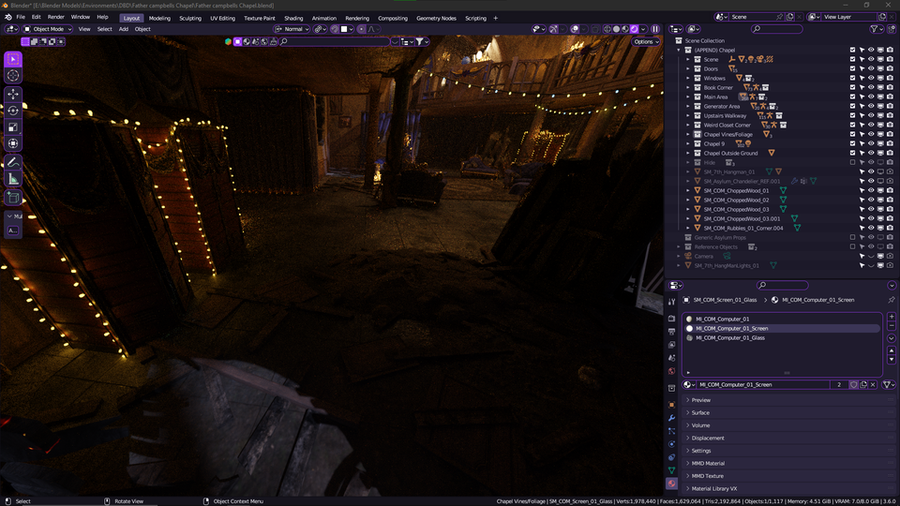The image size is (900, 506).
Task: Open the File menu
Action: 21,17
